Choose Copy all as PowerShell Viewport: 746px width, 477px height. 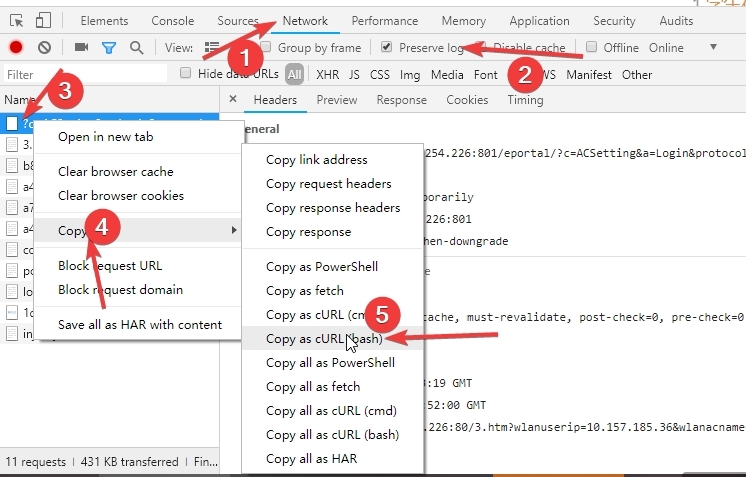click(x=333, y=363)
